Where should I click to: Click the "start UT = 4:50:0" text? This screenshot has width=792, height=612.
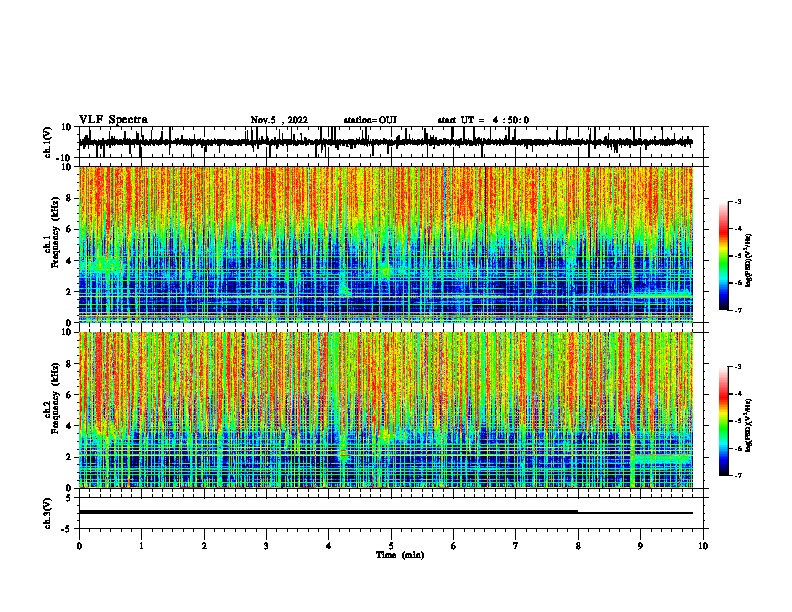[x=483, y=120]
